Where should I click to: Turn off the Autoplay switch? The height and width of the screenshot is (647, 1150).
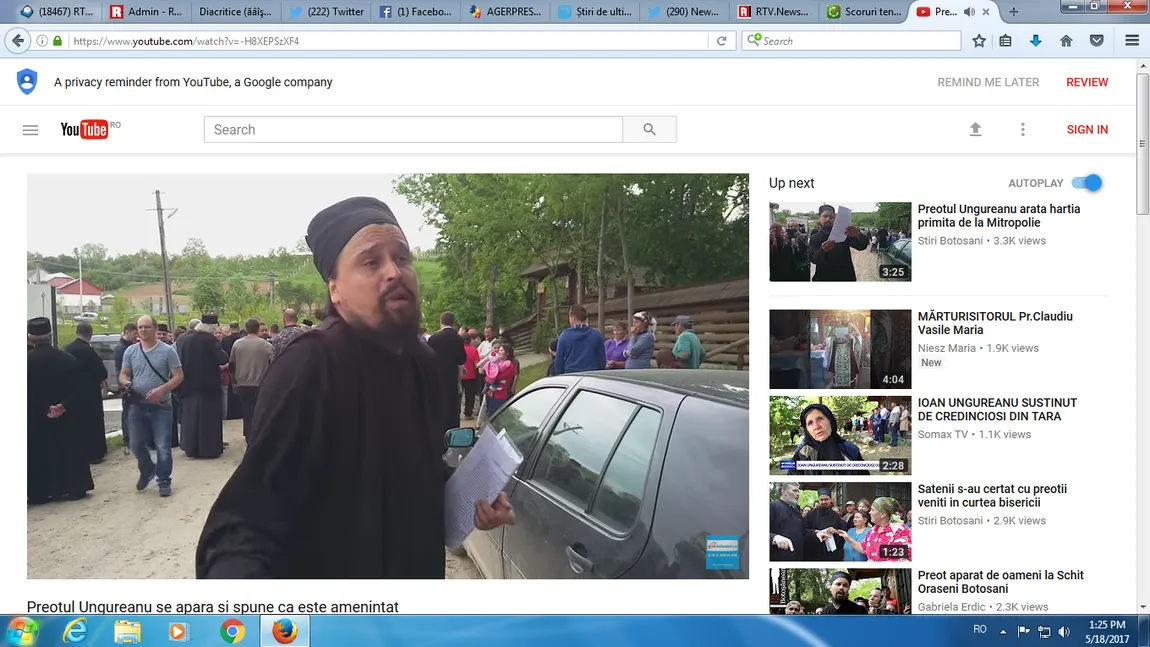tap(1086, 183)
